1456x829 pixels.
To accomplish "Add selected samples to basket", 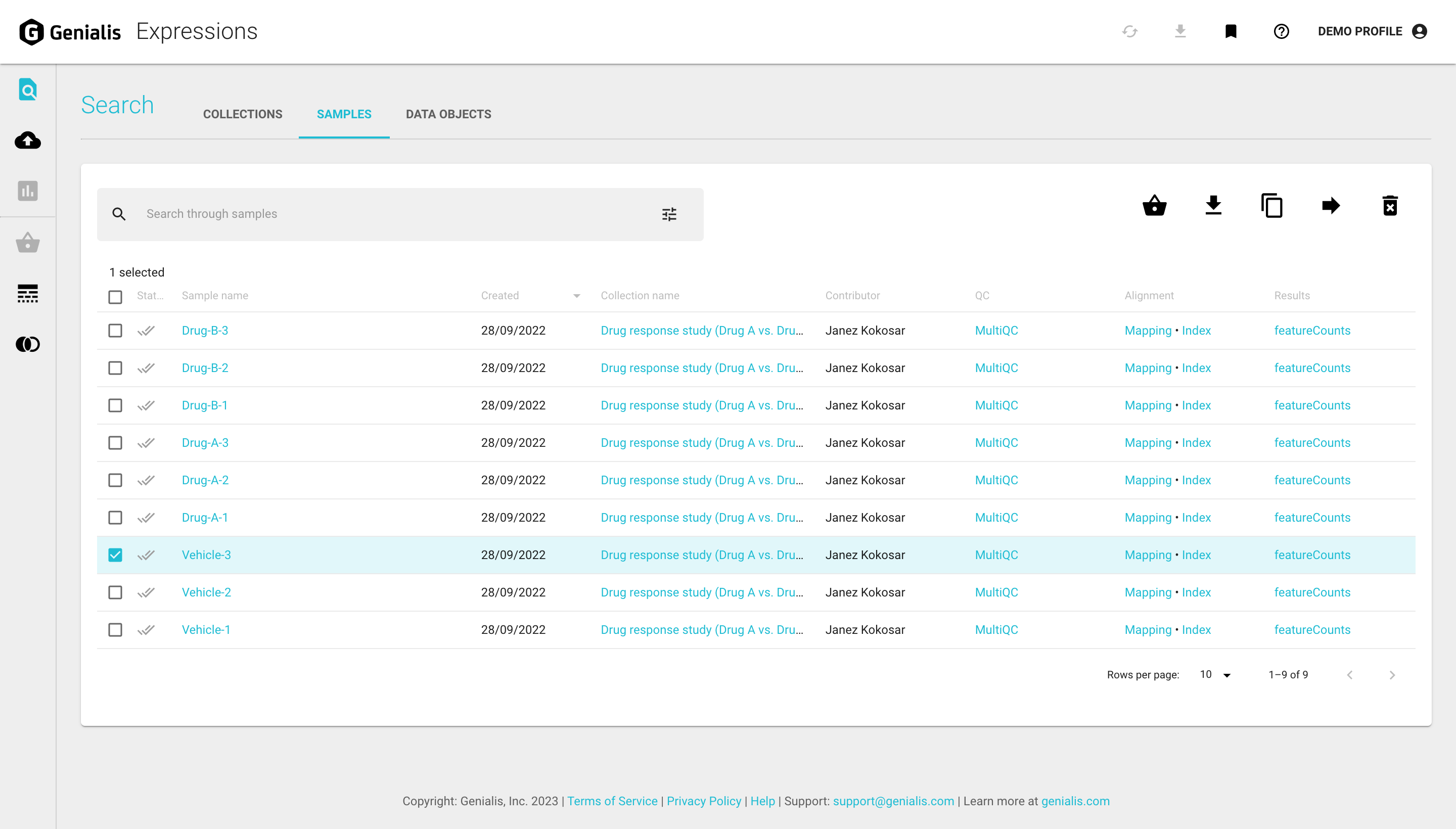I will [1154, 206].
